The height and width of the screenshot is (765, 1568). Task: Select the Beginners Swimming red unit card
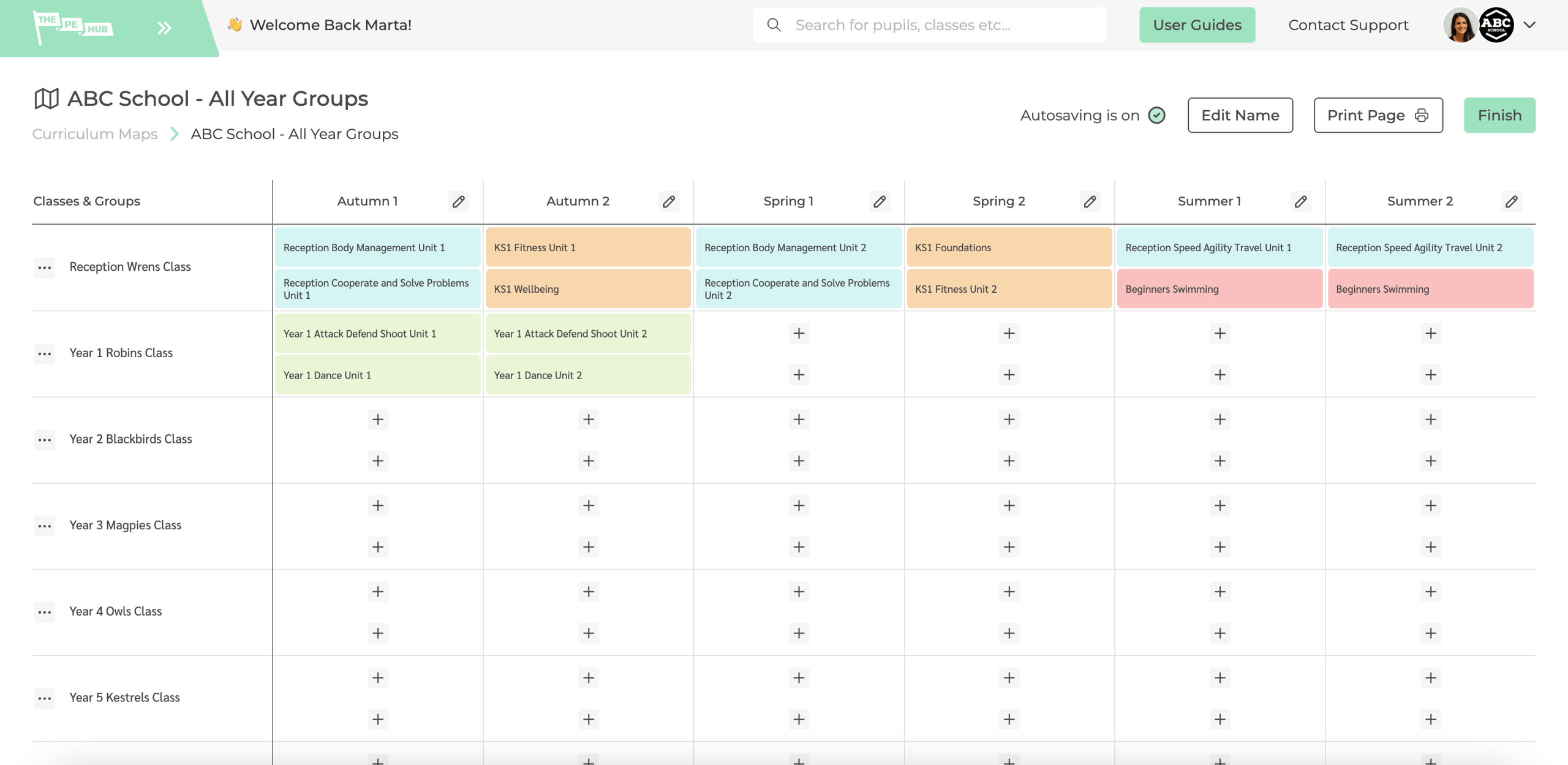pos(1219,288)
